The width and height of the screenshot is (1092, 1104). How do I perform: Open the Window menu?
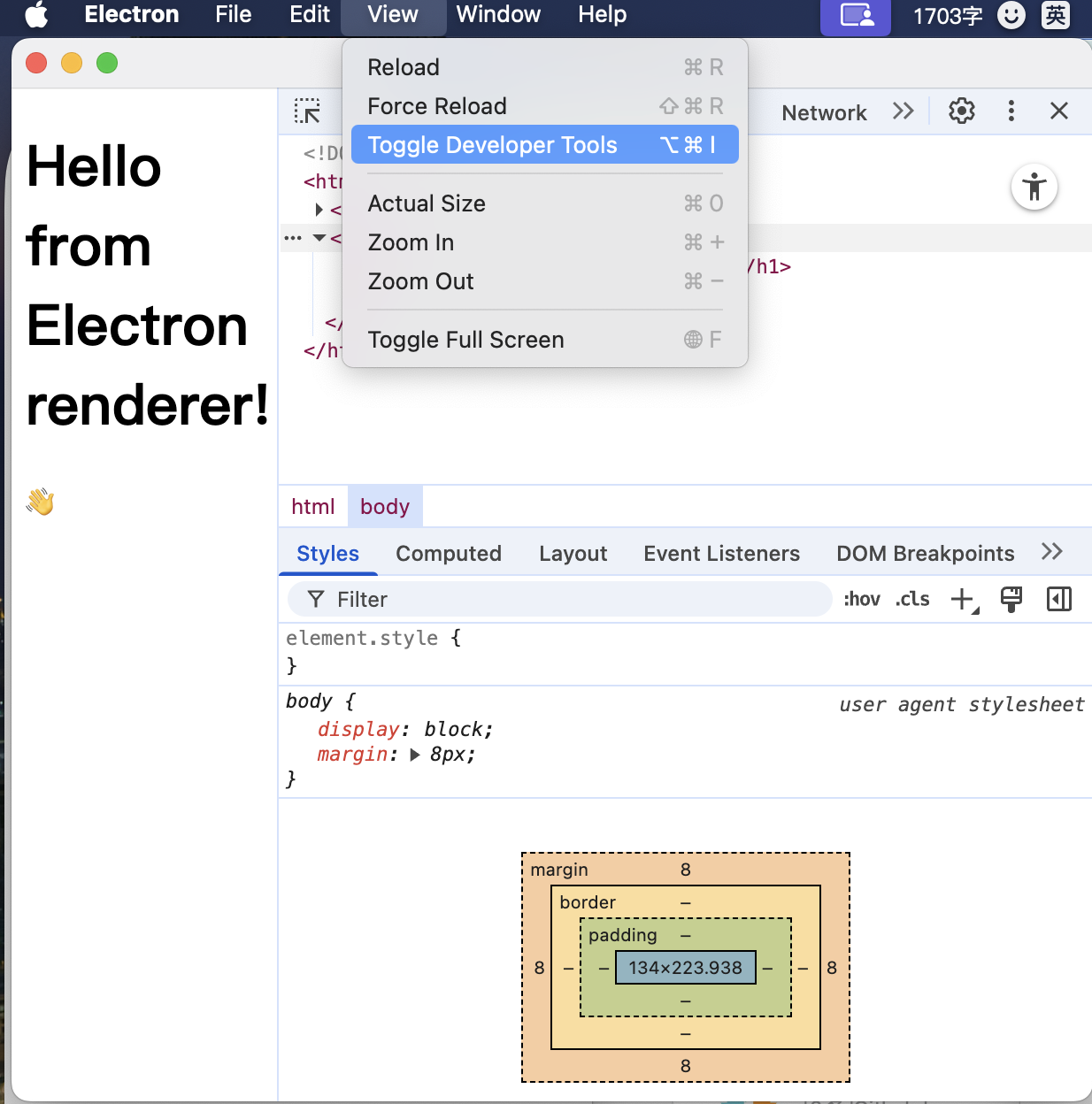pos(498,15)
